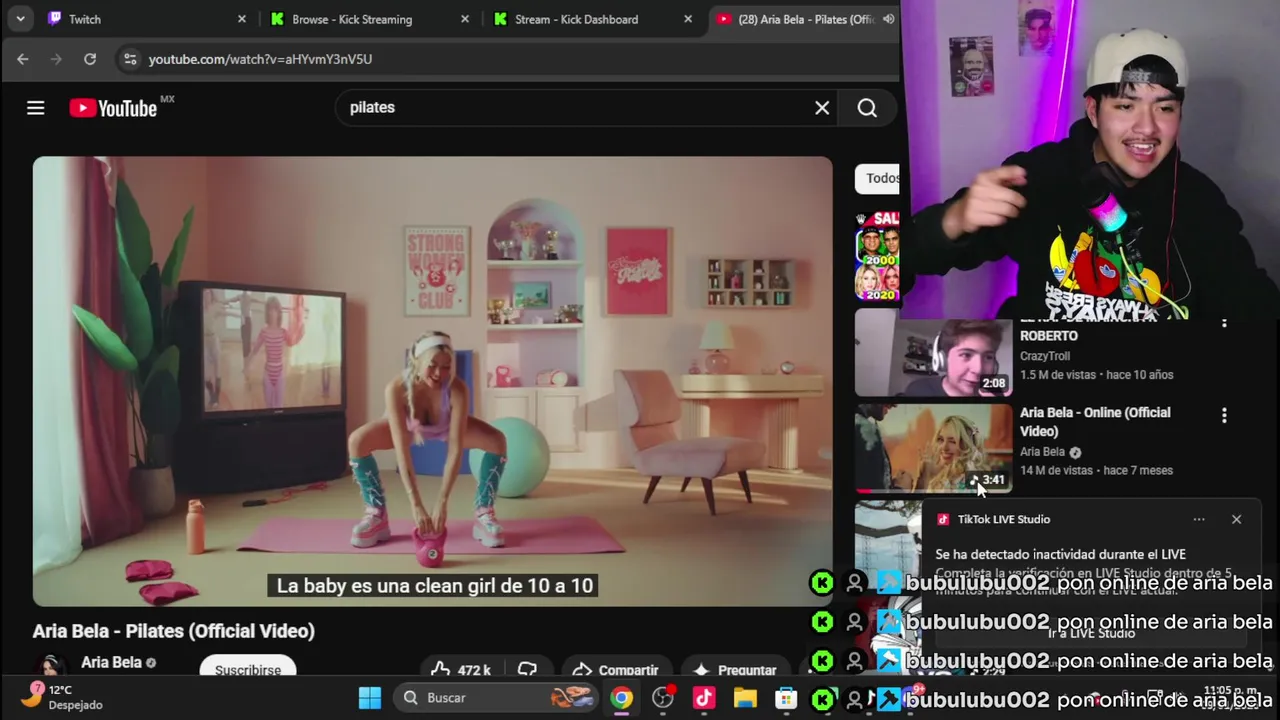Open the Windows Start menu
Image resolution: width=1280 pixels, height=720 pixels.
370,697
